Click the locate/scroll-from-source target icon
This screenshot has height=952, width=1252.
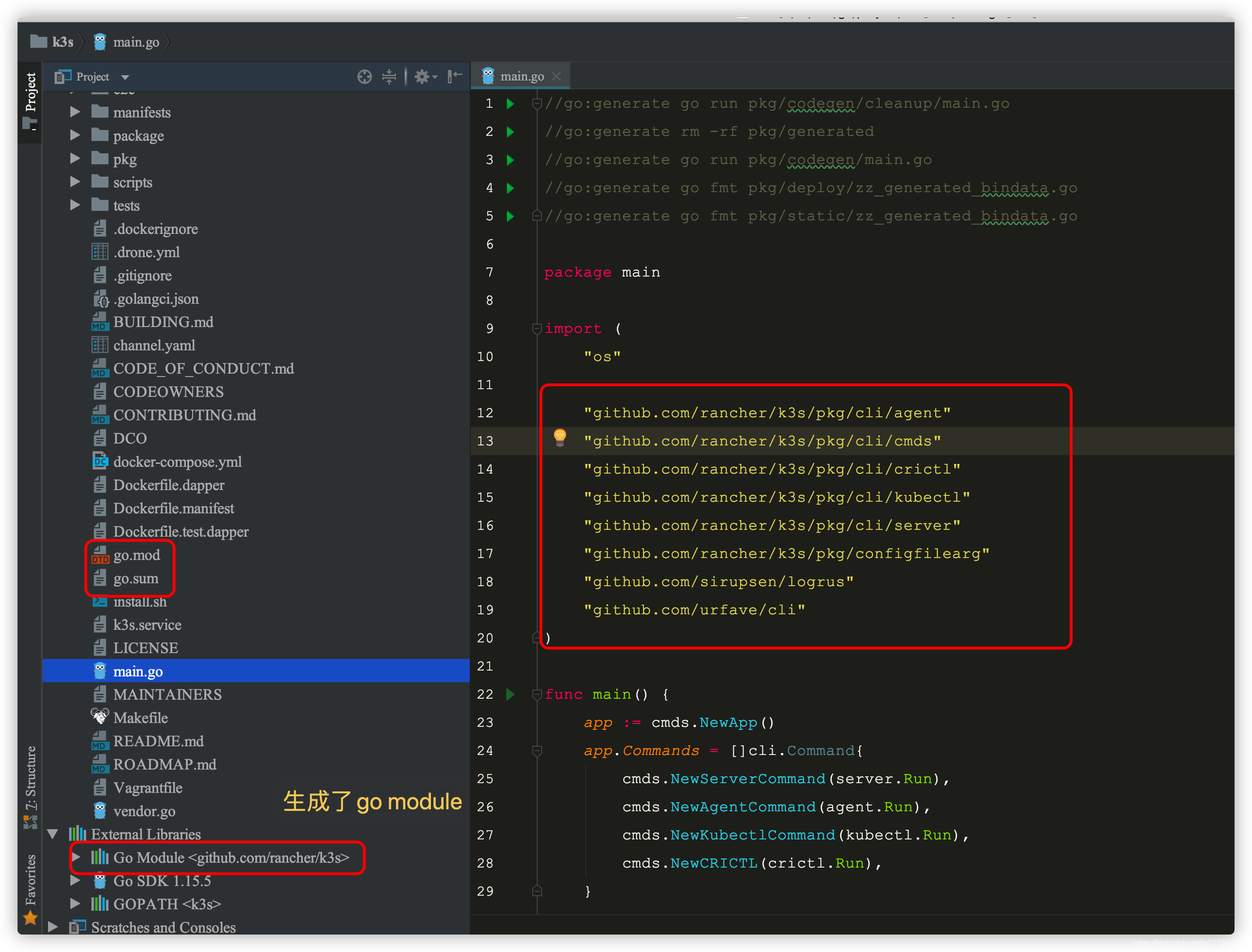(364, 77)
